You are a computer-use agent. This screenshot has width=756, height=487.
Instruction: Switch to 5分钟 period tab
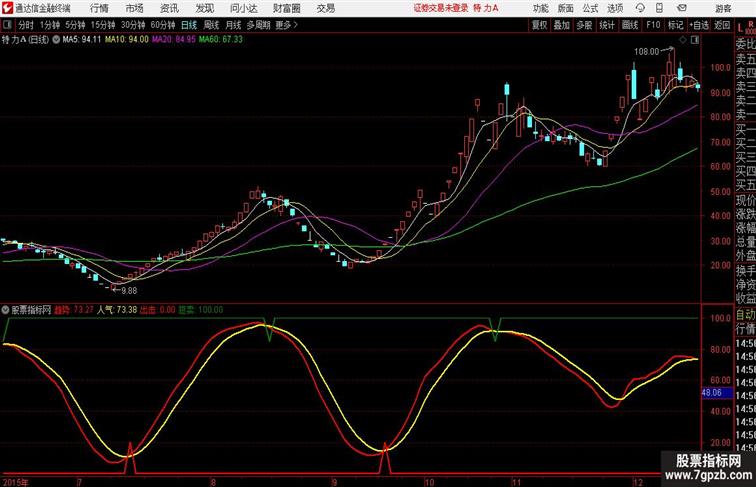pos(75,25)
